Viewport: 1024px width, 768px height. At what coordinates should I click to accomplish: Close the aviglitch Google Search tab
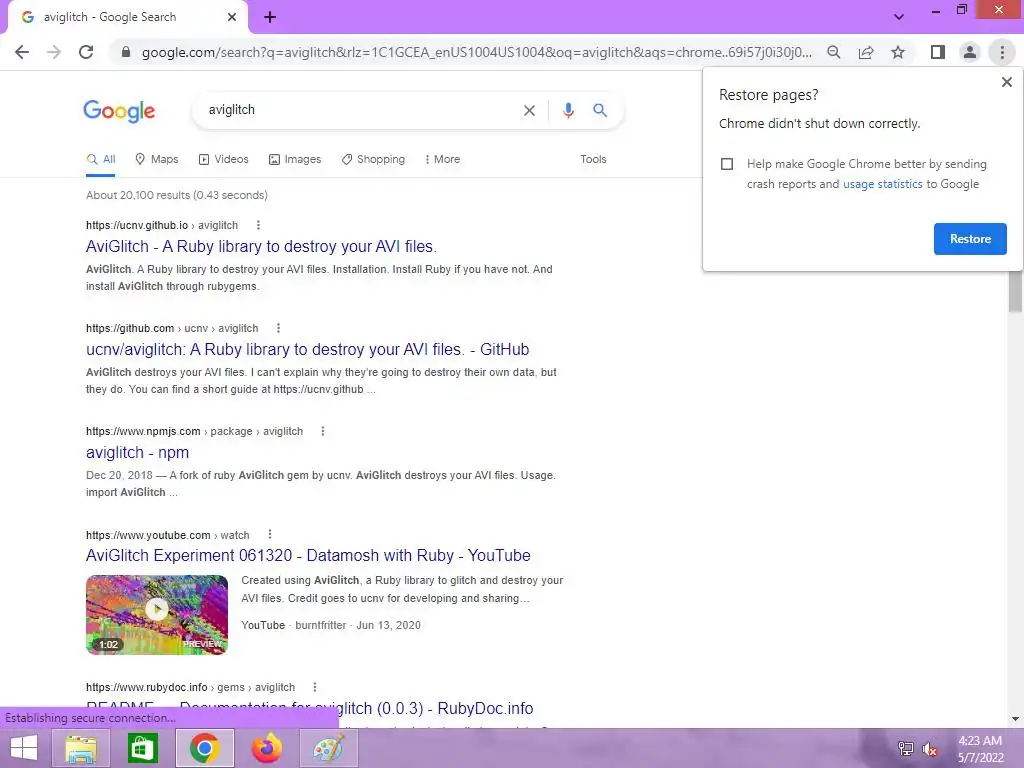(232, 17)
